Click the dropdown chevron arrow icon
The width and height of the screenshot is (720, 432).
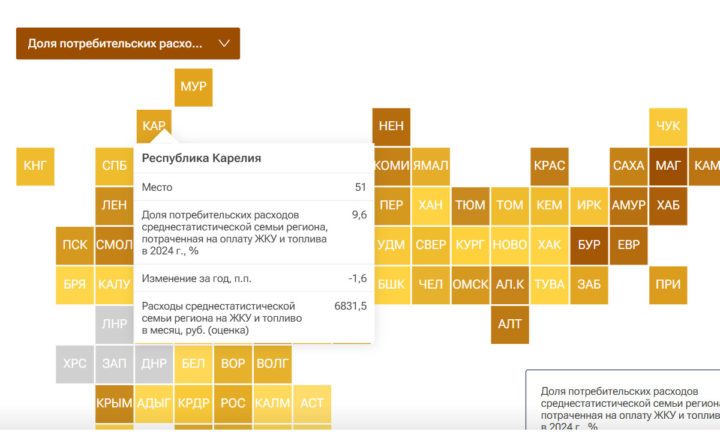(x=224, y=44)
